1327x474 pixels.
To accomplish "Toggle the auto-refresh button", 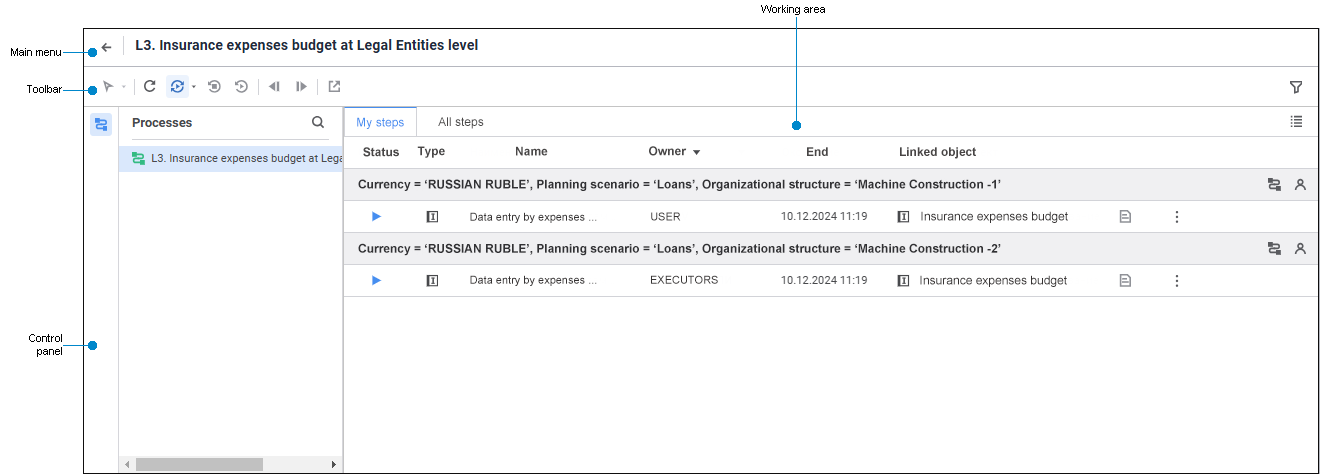I will 177,87.
